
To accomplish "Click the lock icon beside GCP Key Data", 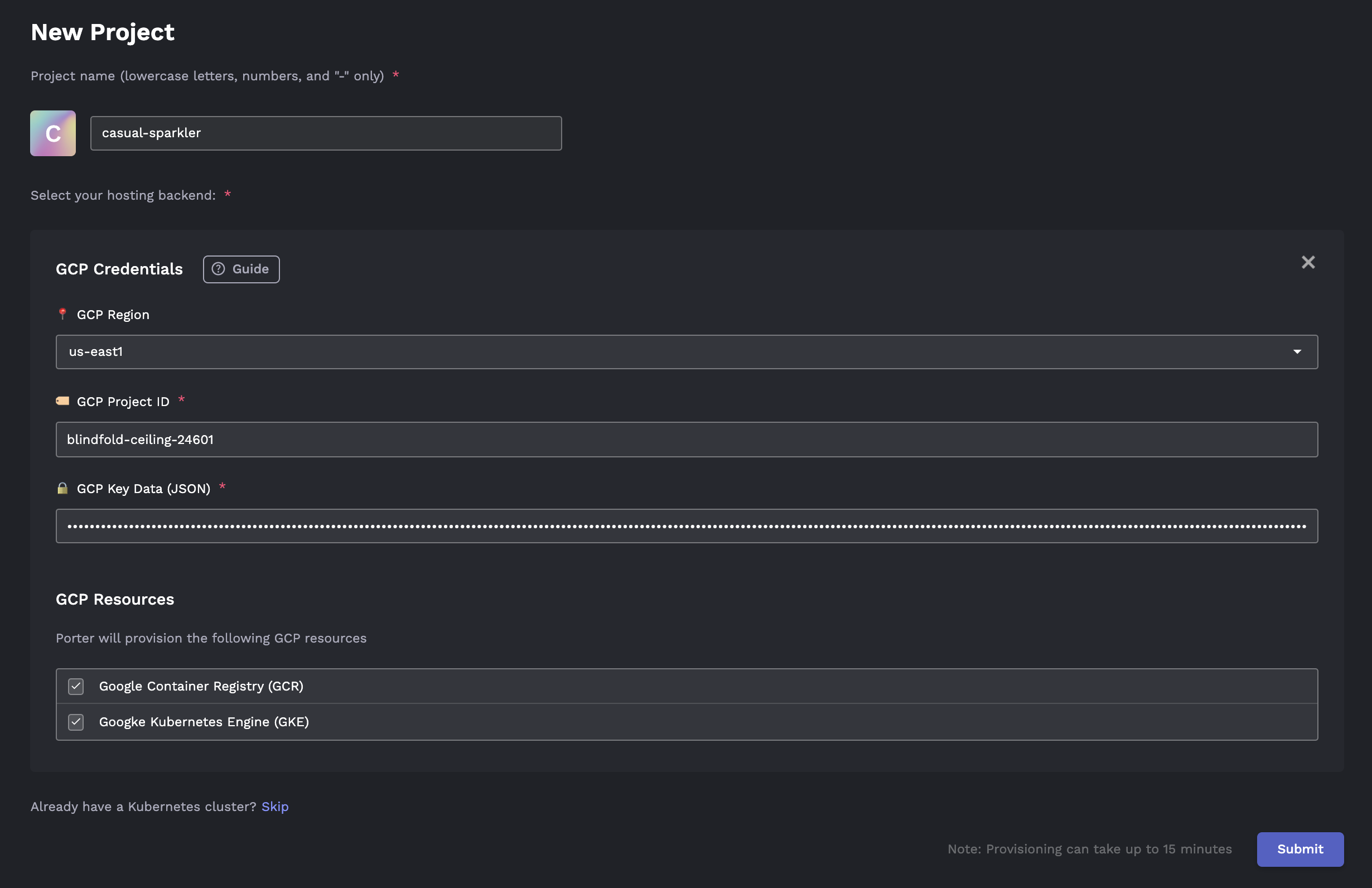I will coord(62,489).
